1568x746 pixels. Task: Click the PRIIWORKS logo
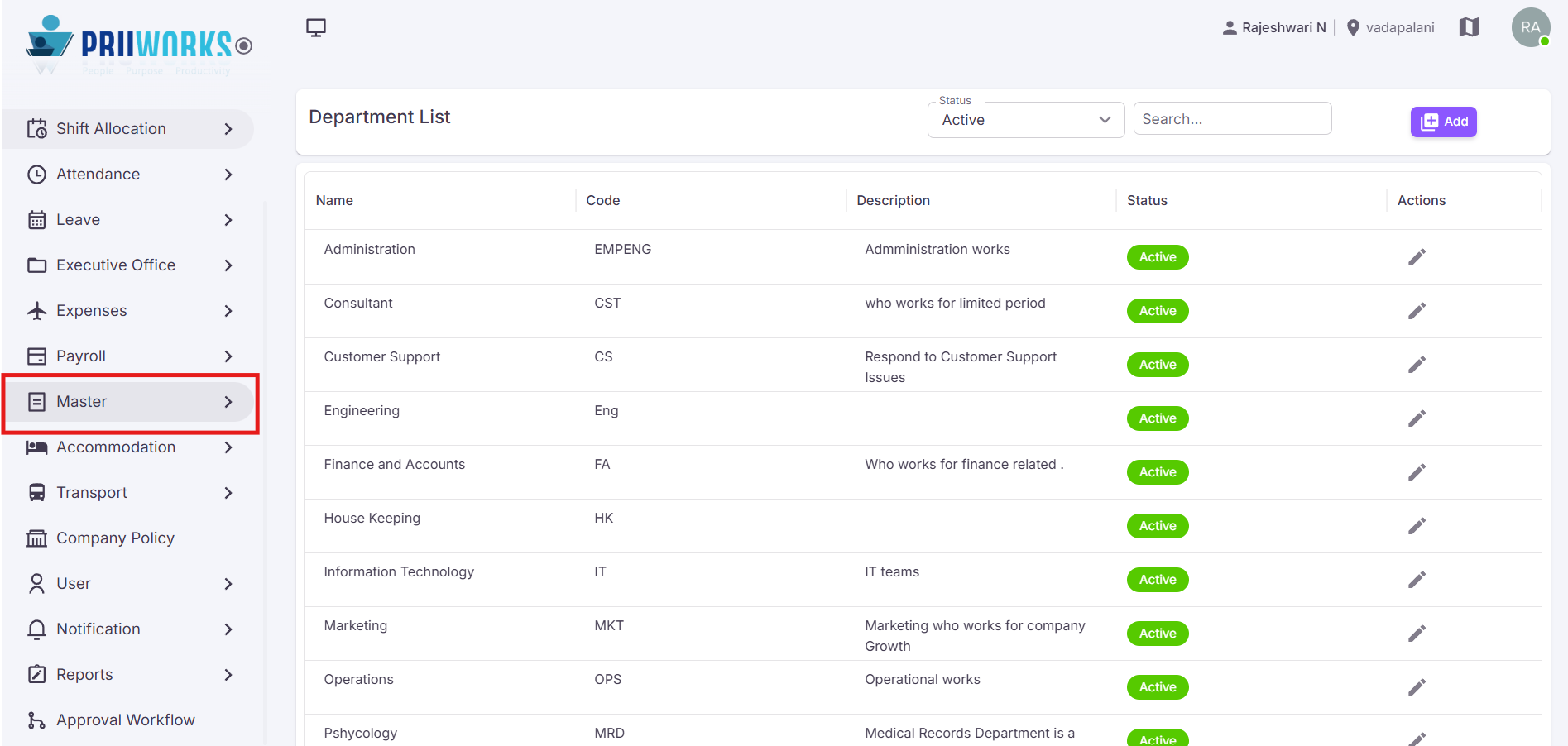point(139,43)
